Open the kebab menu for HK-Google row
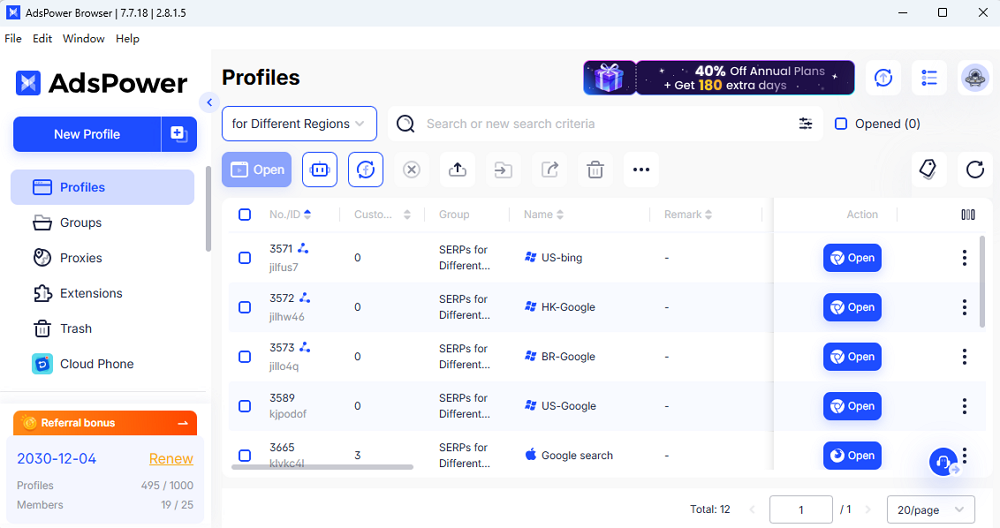 pyautogui.click(x=964, y=307)
